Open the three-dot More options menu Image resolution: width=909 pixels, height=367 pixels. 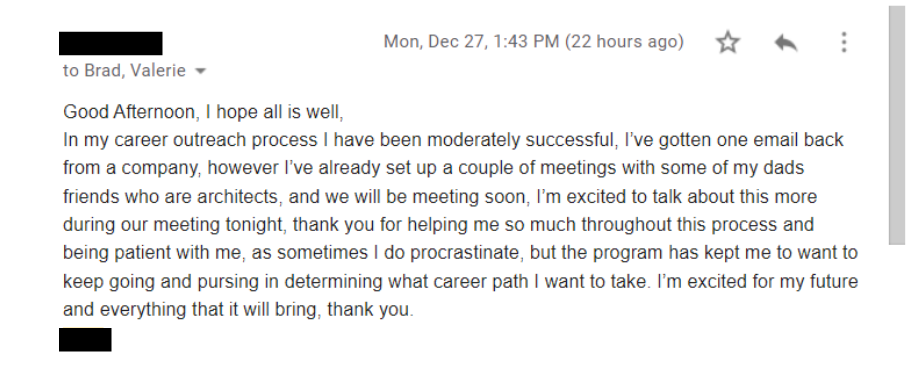pos(844,42)
